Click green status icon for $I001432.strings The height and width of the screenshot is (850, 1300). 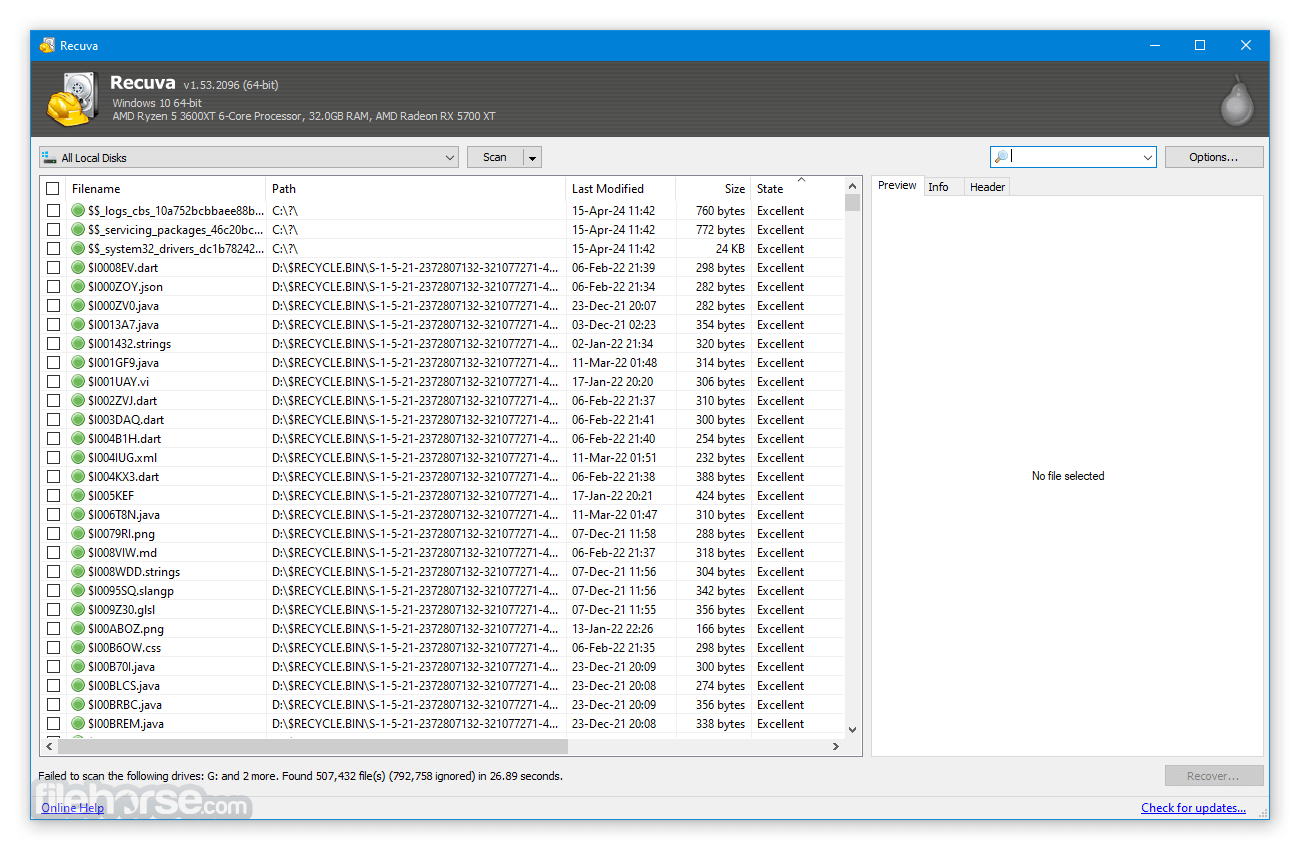(79, 344)
